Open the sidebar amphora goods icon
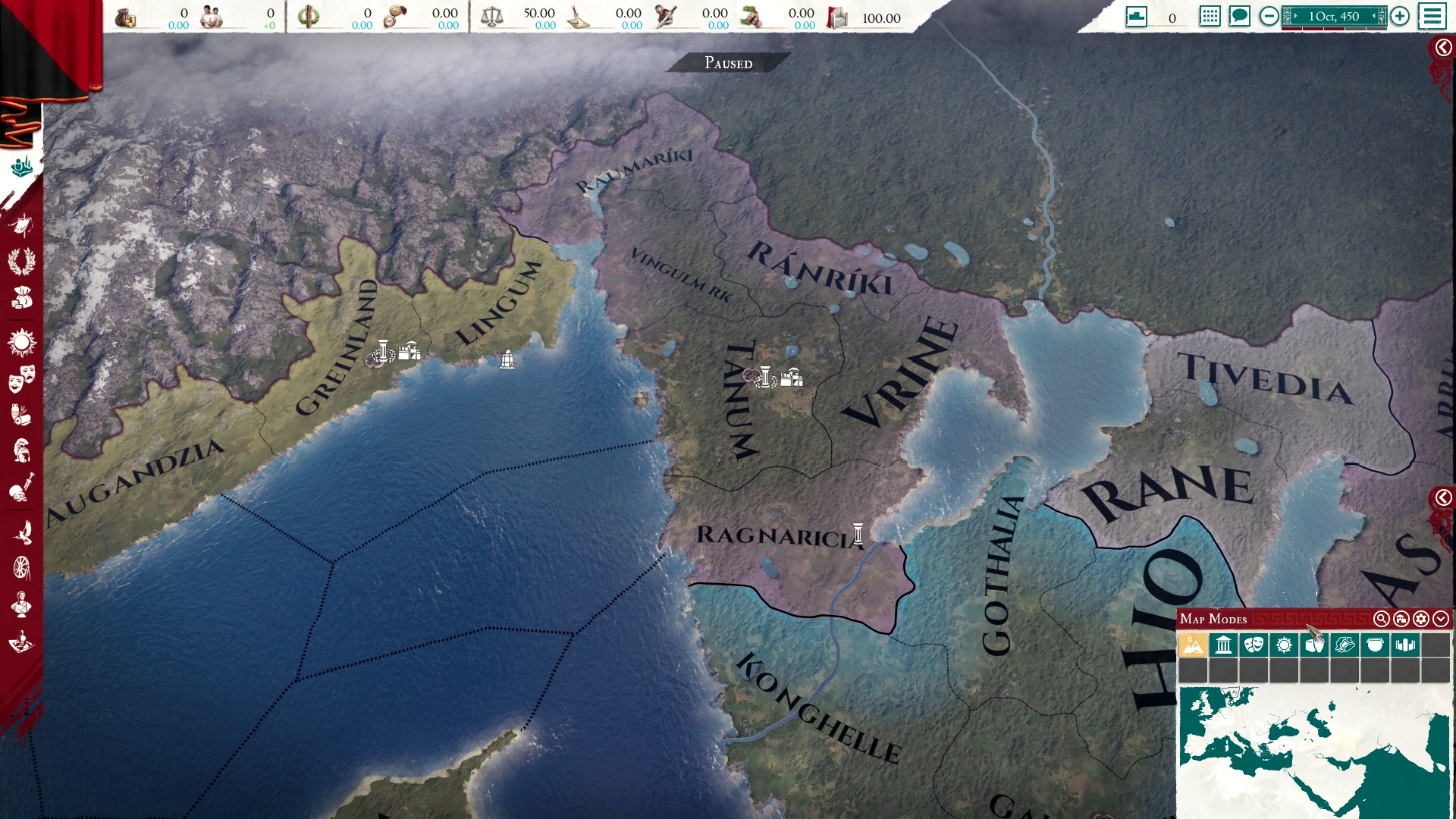 point(21,414)
